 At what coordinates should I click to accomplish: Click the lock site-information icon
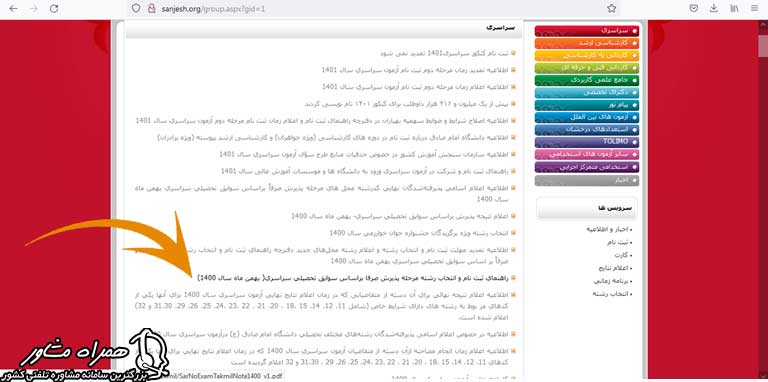151,9
